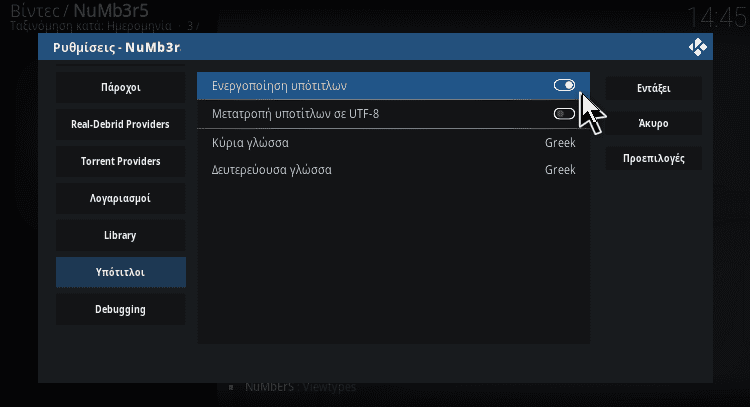Confirm settings with Εντάξει button
Screen dimensions: 750x407
coord(654,88)
